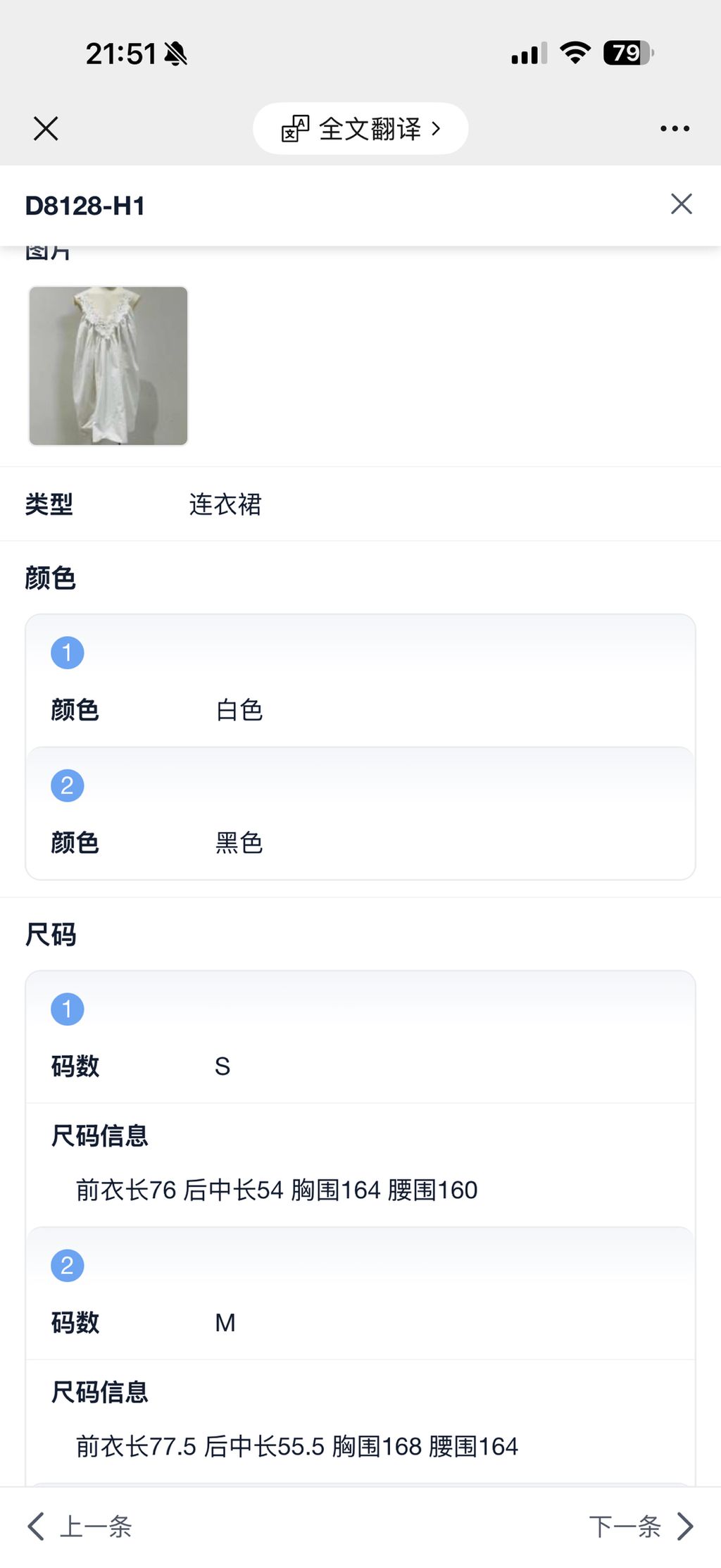721x1568 pixels.
Task: Tap the S size measurements text
Action: tap(277, 1190)
